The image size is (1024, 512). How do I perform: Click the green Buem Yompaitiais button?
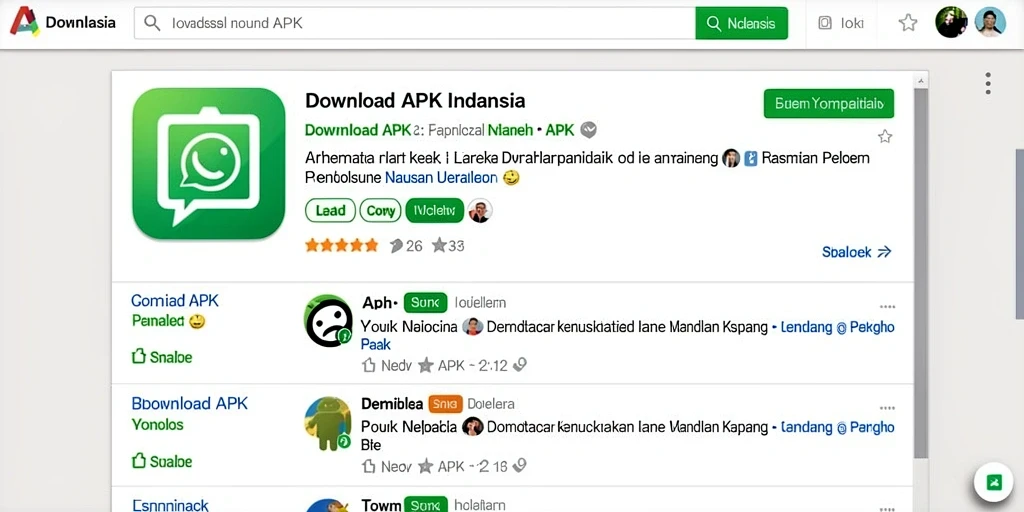tap(829, 103)
